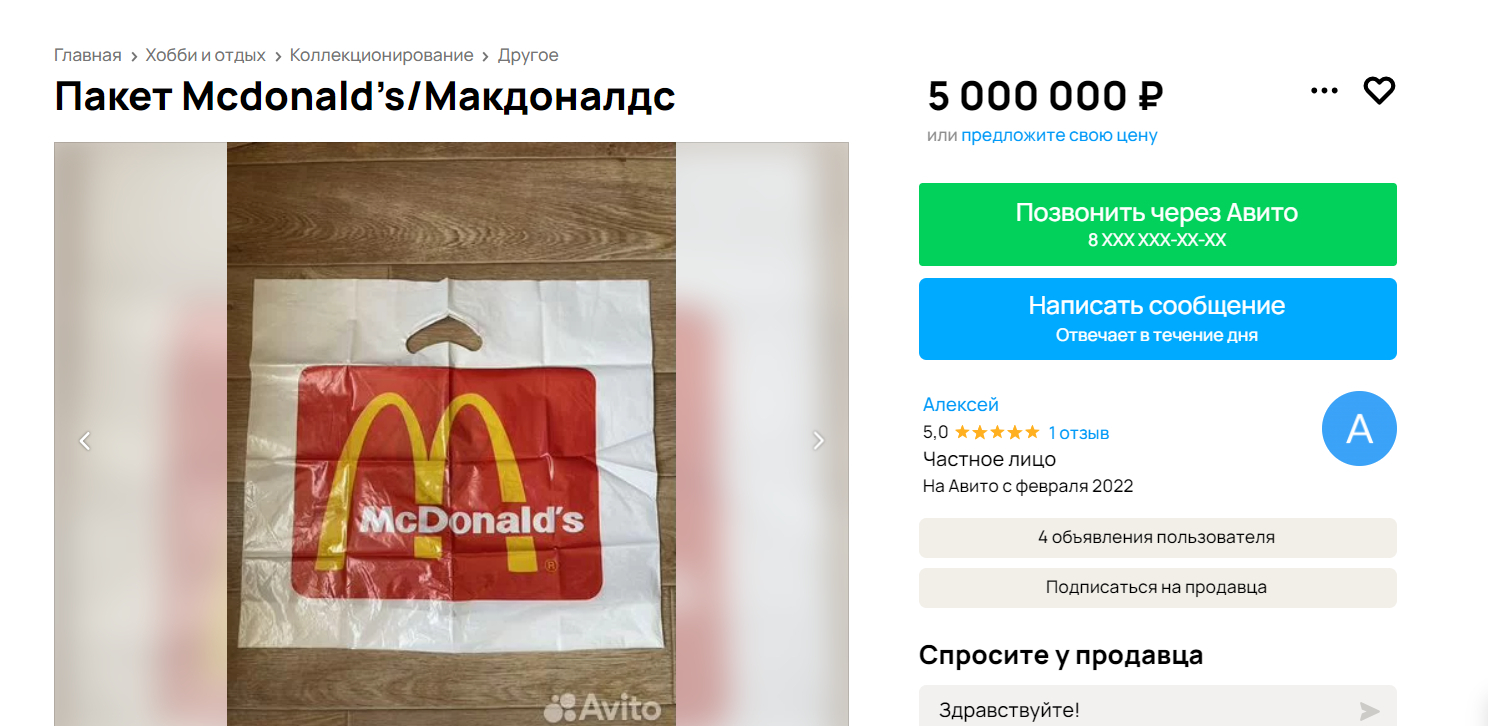Show next photo with right arrow
The image size is (1488, 726).
coord(818,440)
